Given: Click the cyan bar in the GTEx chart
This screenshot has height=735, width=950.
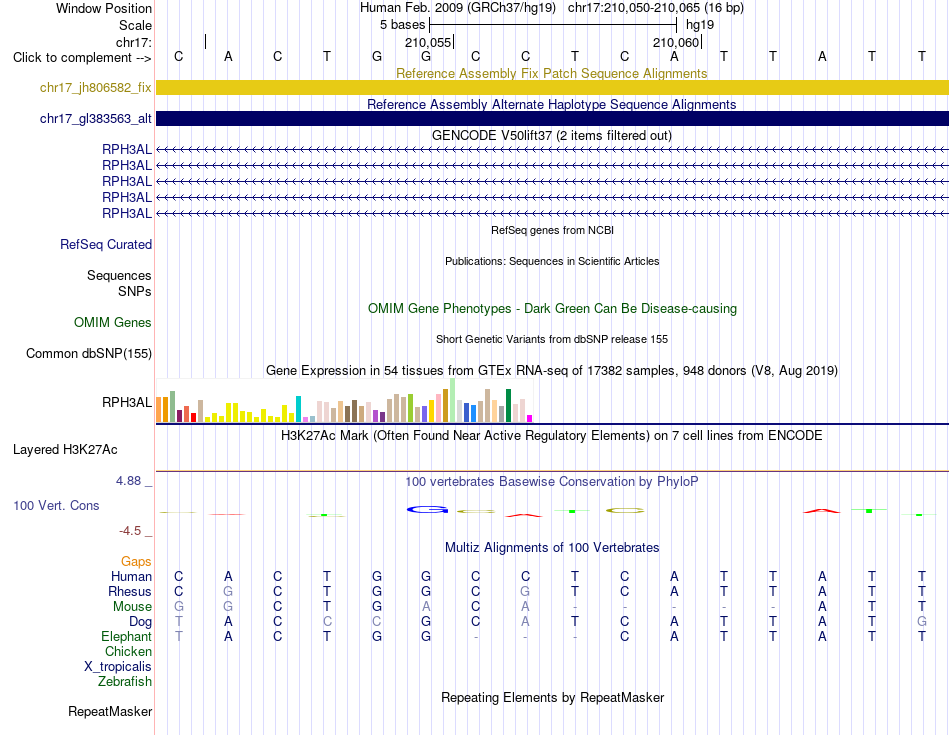Looking at the screenshot, I should [x=298, y=409].
